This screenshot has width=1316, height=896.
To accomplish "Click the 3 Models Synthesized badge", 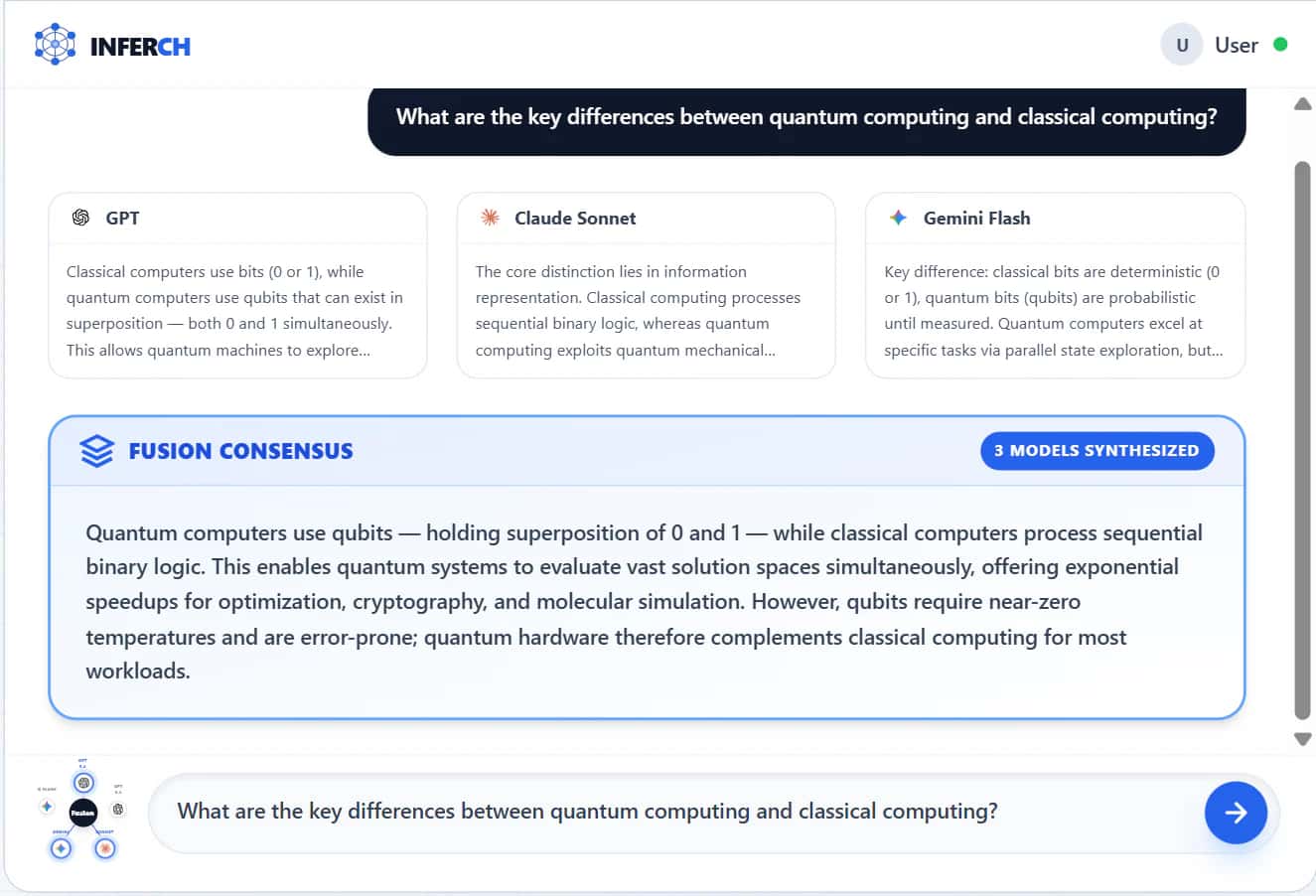I will click(x=1097, y=450).
